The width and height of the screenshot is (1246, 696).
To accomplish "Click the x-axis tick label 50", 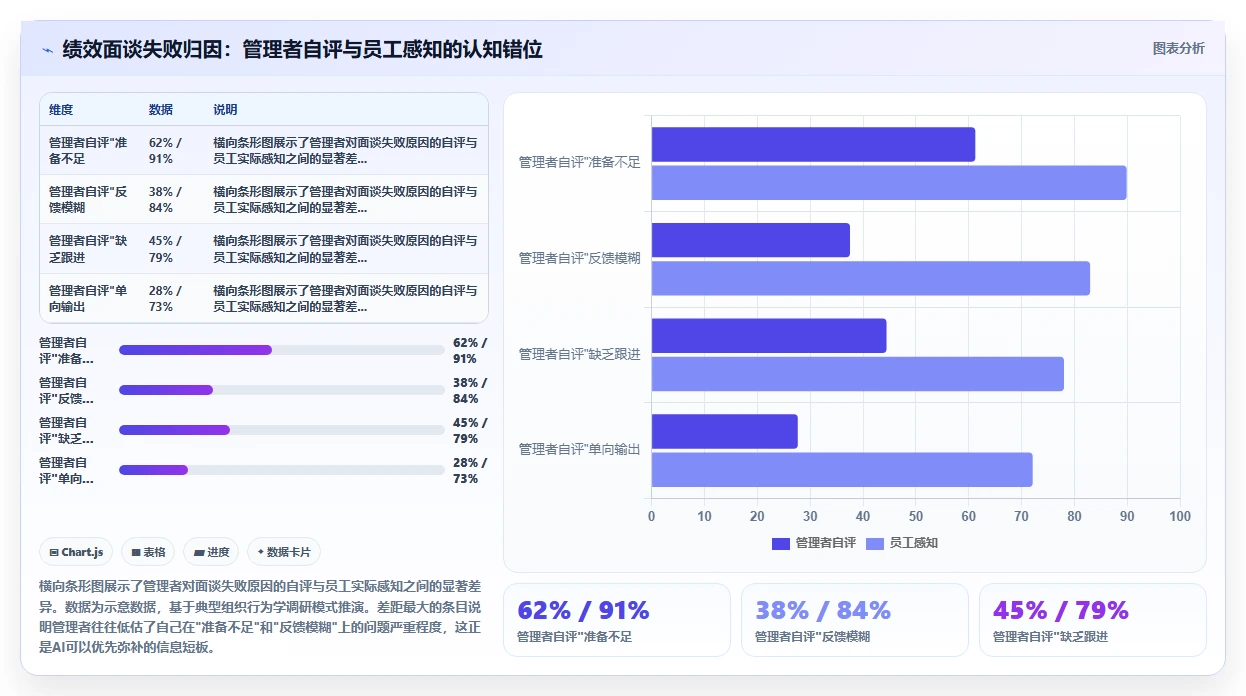I will 916,516.
